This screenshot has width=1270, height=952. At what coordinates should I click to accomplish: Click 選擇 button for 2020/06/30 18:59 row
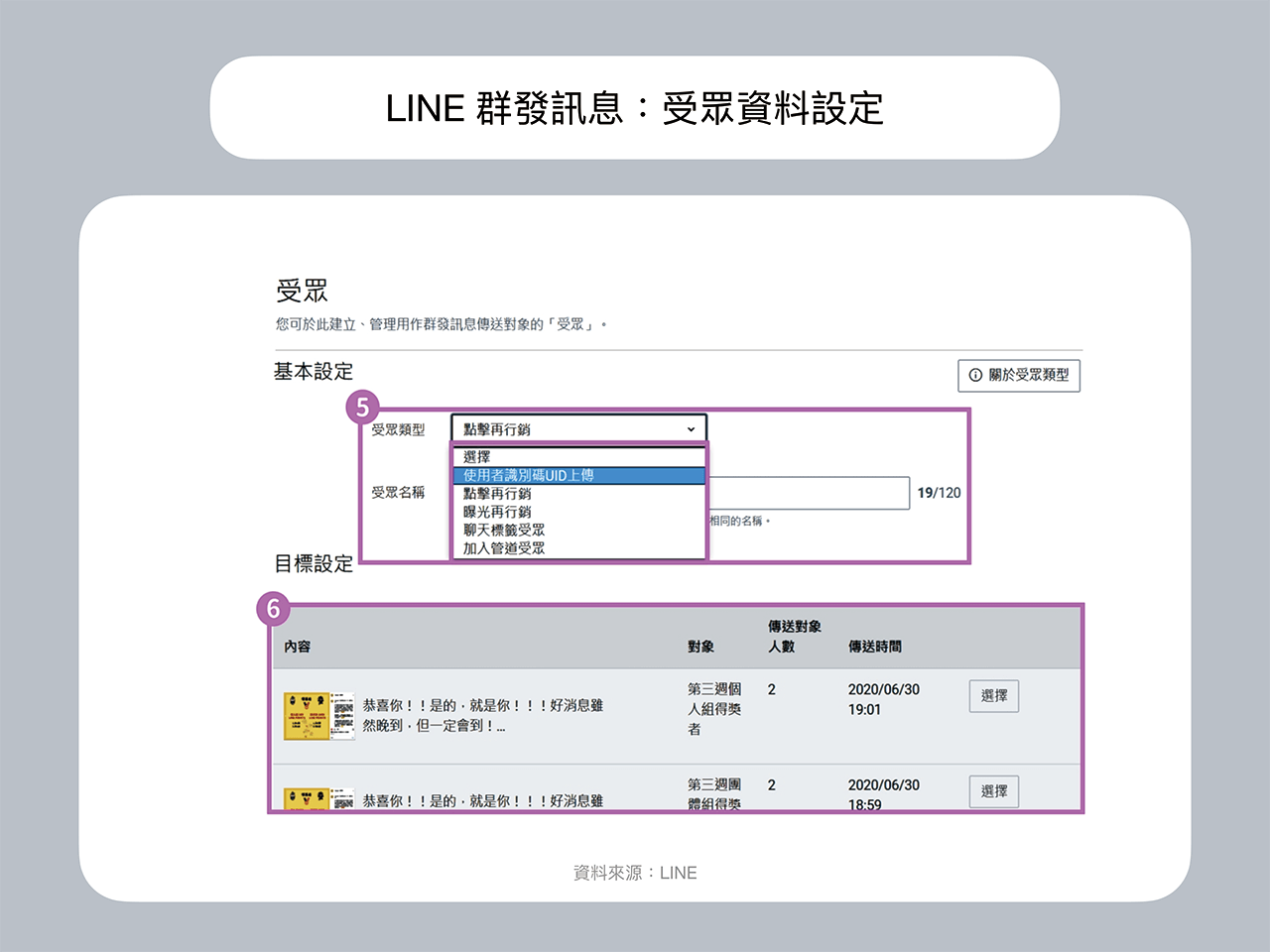[993, 791]
